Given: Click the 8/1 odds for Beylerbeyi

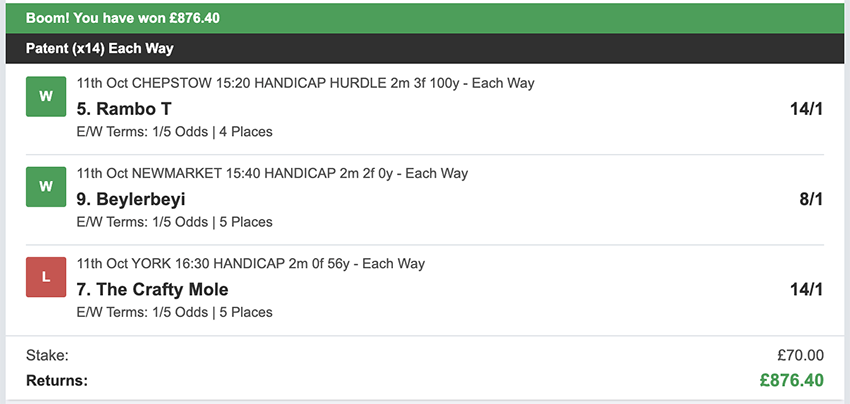Looking at the screenshot, I should pos(811,199).
